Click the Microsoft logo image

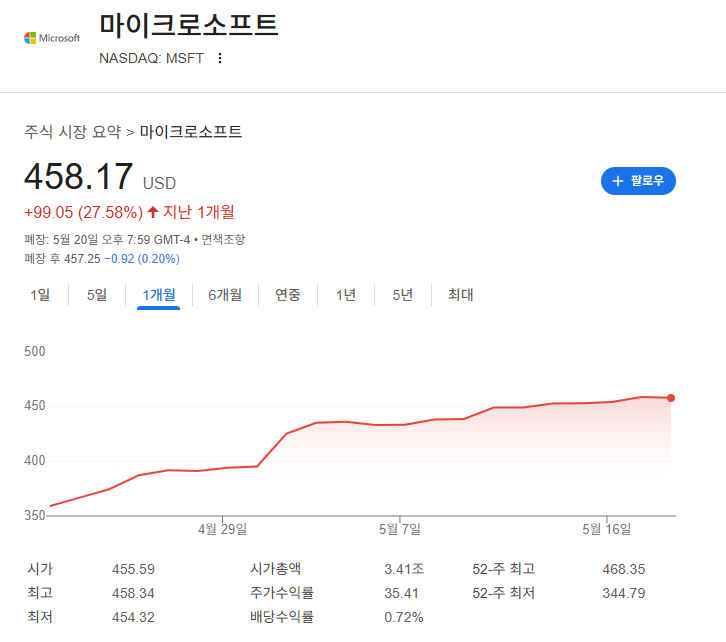click(52, 38)
